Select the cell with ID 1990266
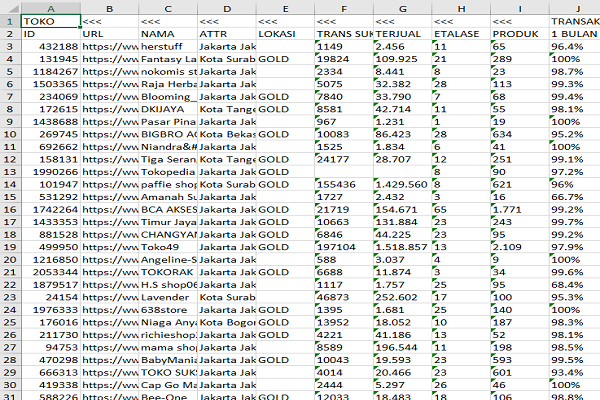 coord(51,172)
